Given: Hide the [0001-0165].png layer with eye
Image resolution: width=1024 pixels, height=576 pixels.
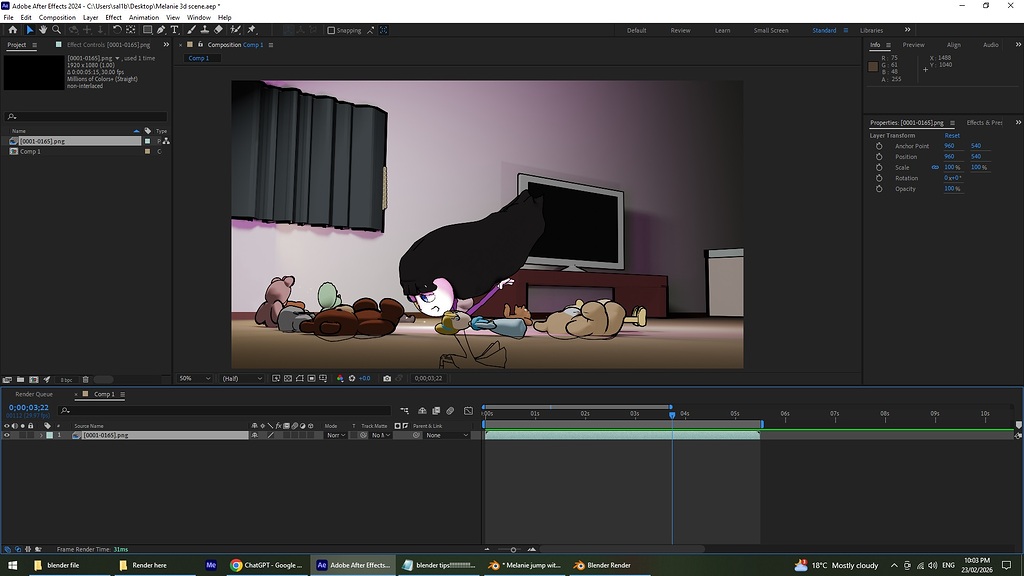Looking at the screenshot, I should [x=7, y=435].
